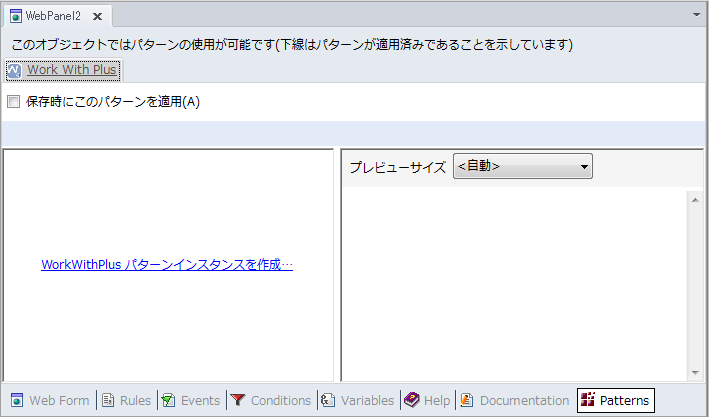Image resolution: width=709 pixels, height=417 pixels.
Task: Click the Events tab icon
Action: 169,400
